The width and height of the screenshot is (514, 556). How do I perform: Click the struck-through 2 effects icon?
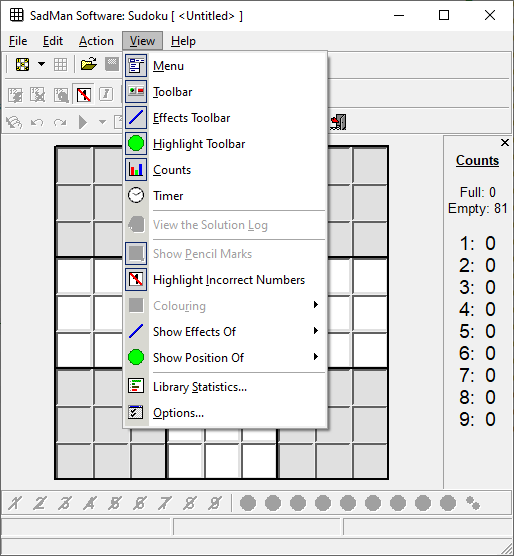pos(40,503)
